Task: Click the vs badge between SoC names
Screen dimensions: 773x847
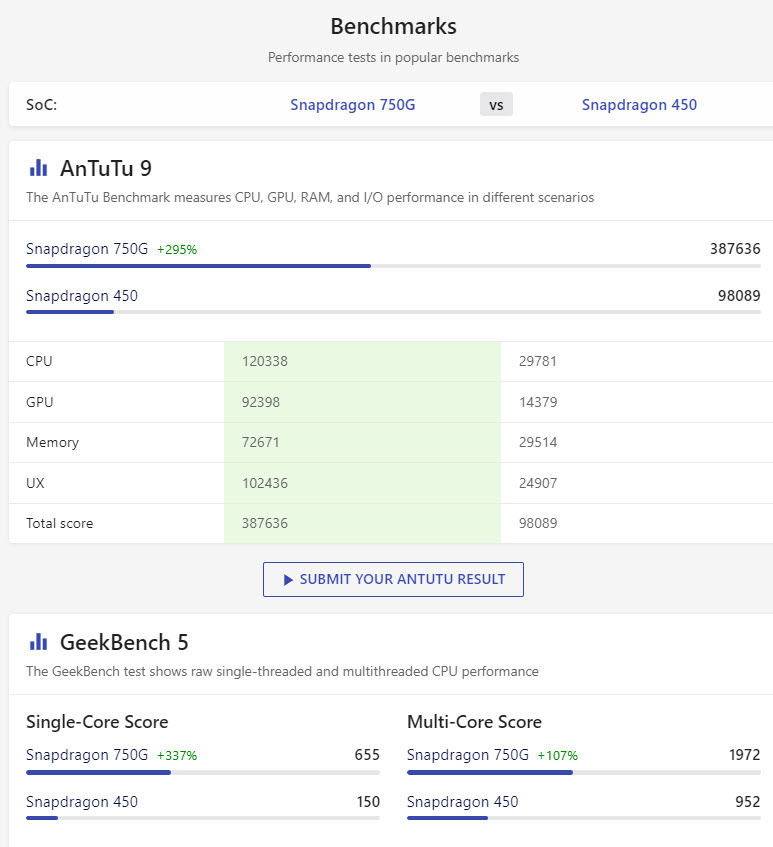Action: click(496, 105)
